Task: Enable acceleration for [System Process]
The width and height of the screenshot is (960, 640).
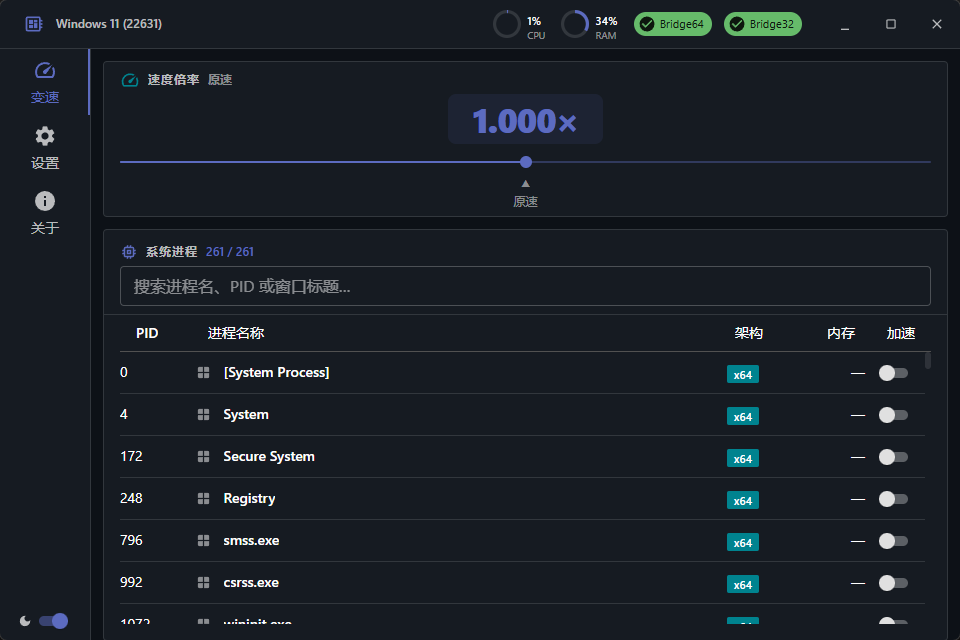Action: (893, 373)
